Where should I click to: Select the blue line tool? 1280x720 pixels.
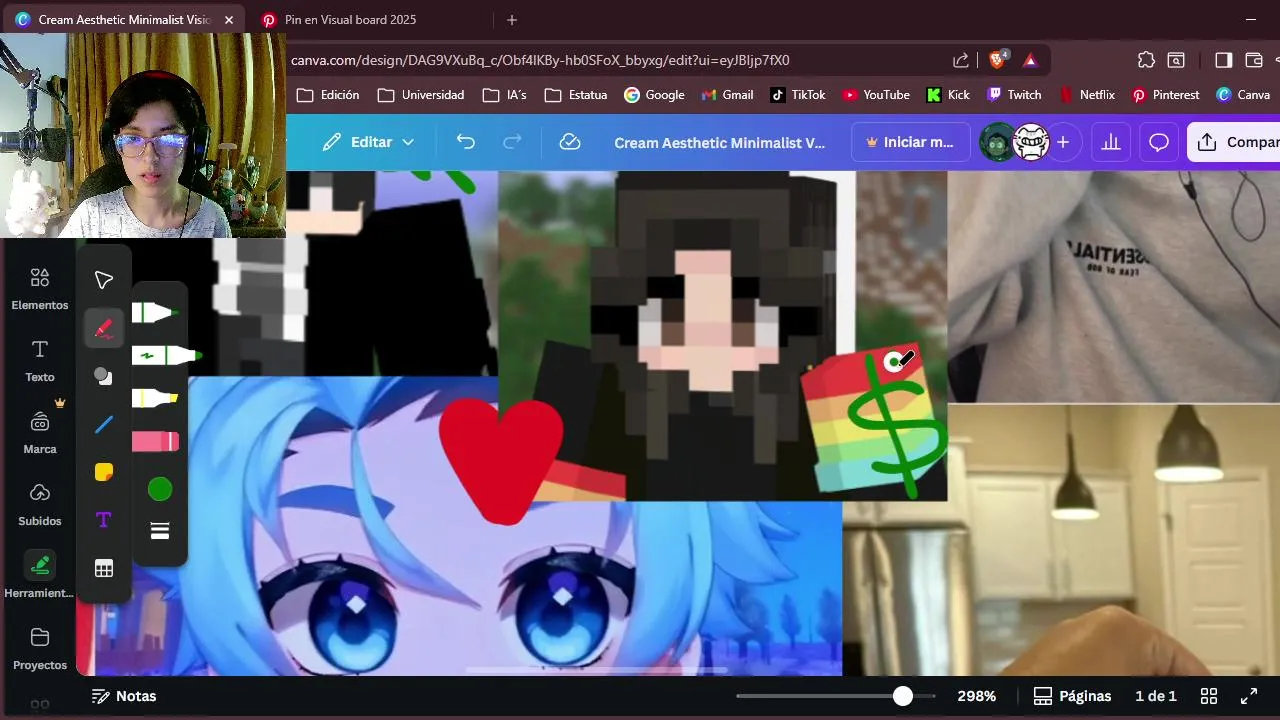104,424
